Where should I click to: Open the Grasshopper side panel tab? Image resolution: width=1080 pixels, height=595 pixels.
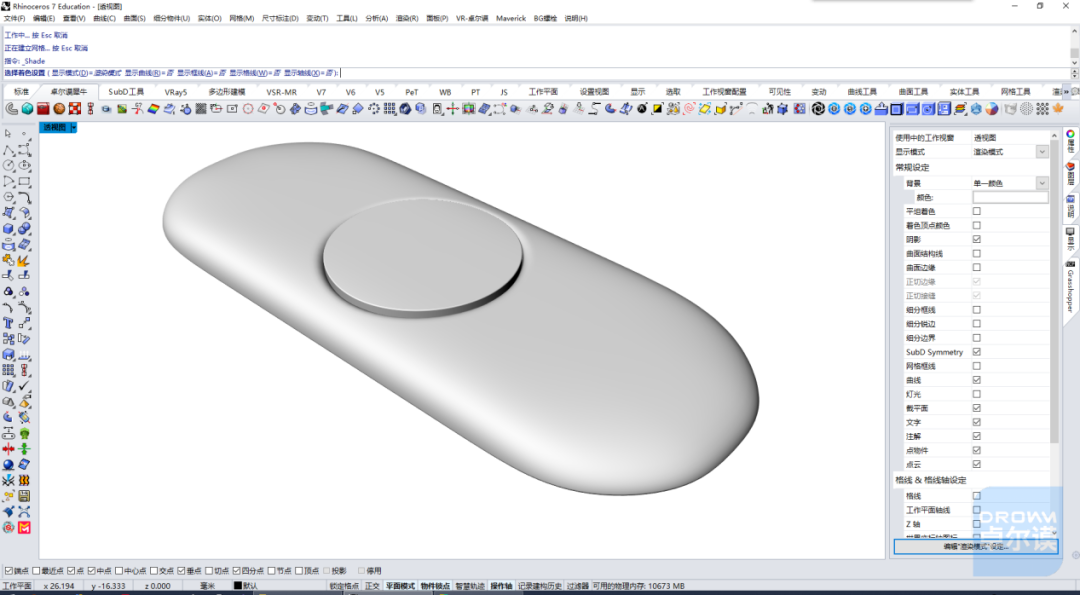tap(1070, 287)
